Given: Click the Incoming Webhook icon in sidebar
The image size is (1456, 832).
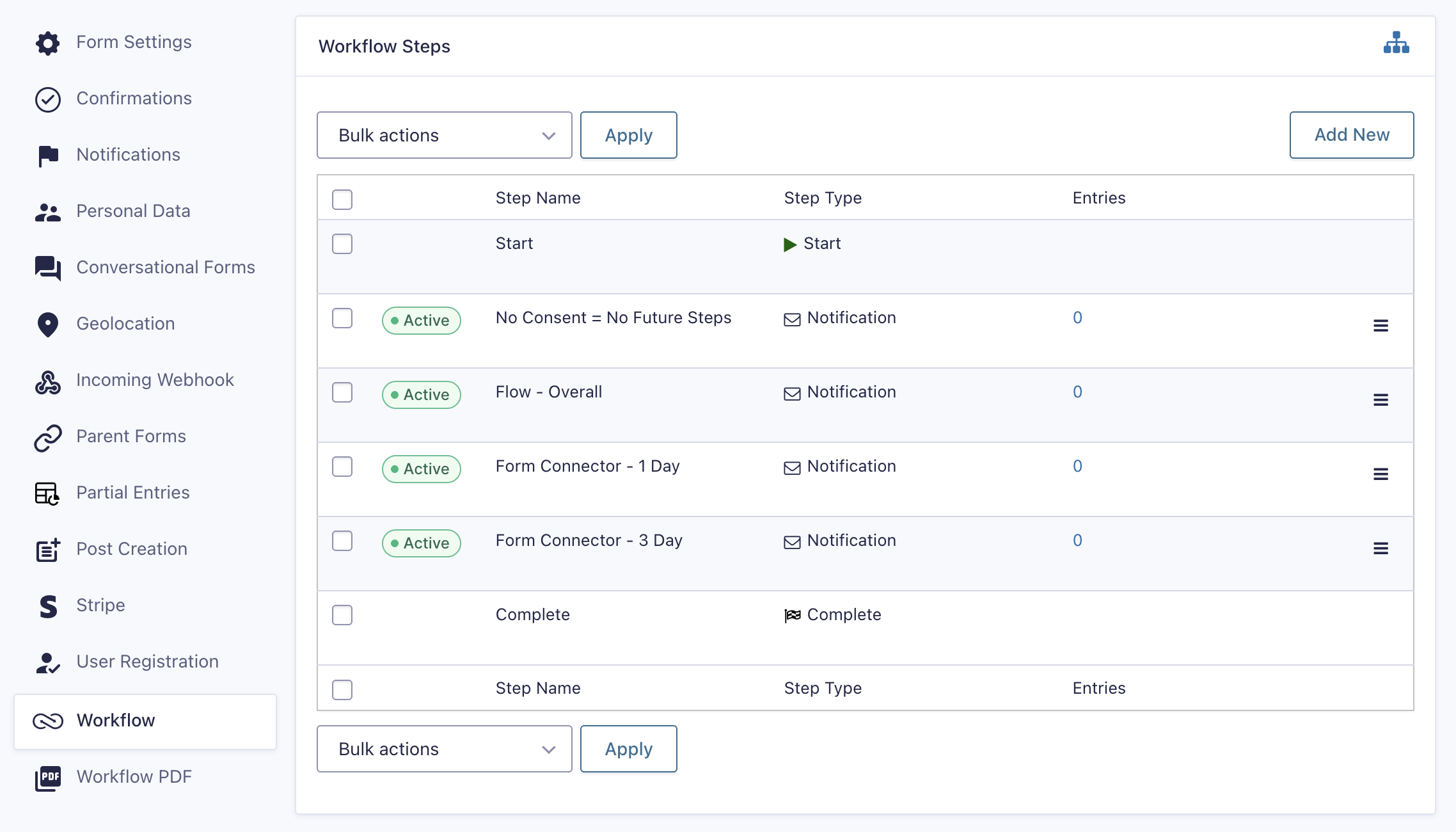Looking at the screenshot, I should (48, 381).
